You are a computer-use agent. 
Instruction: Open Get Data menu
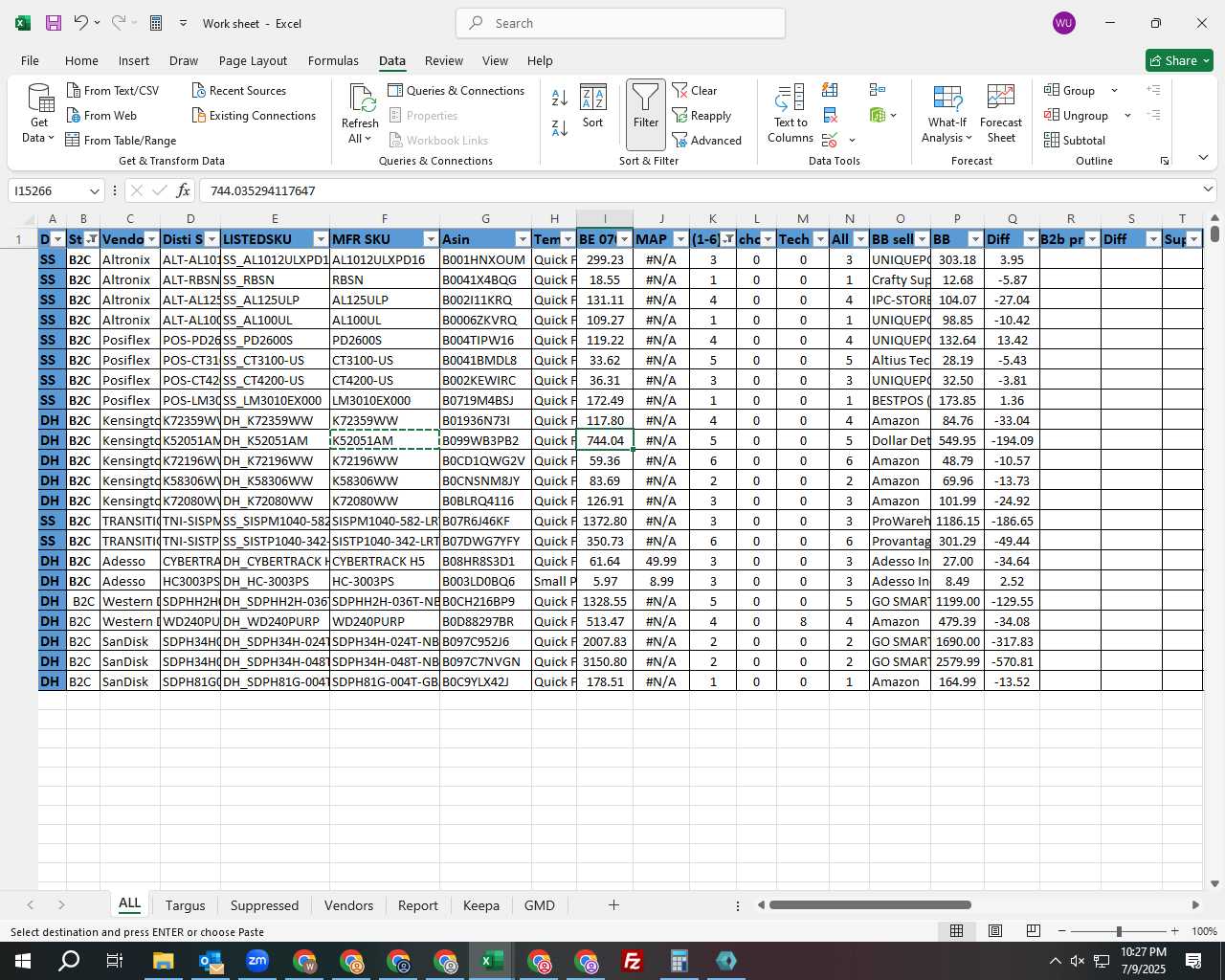(x=39, y=115)
